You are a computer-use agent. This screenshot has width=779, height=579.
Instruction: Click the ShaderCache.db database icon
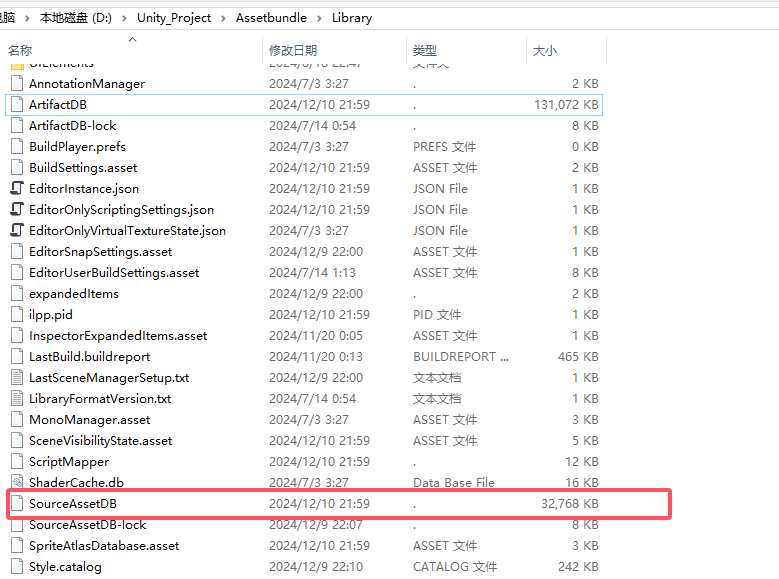click(17, 482)
